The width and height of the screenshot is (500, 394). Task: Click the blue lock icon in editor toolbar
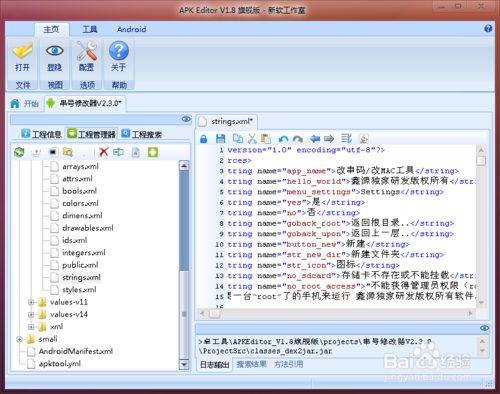204,139
